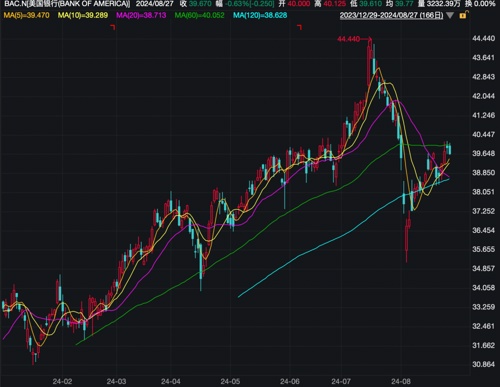Click the high price 40.125 value
This screenshot has width=500, height=387.
tap(334, 4)
